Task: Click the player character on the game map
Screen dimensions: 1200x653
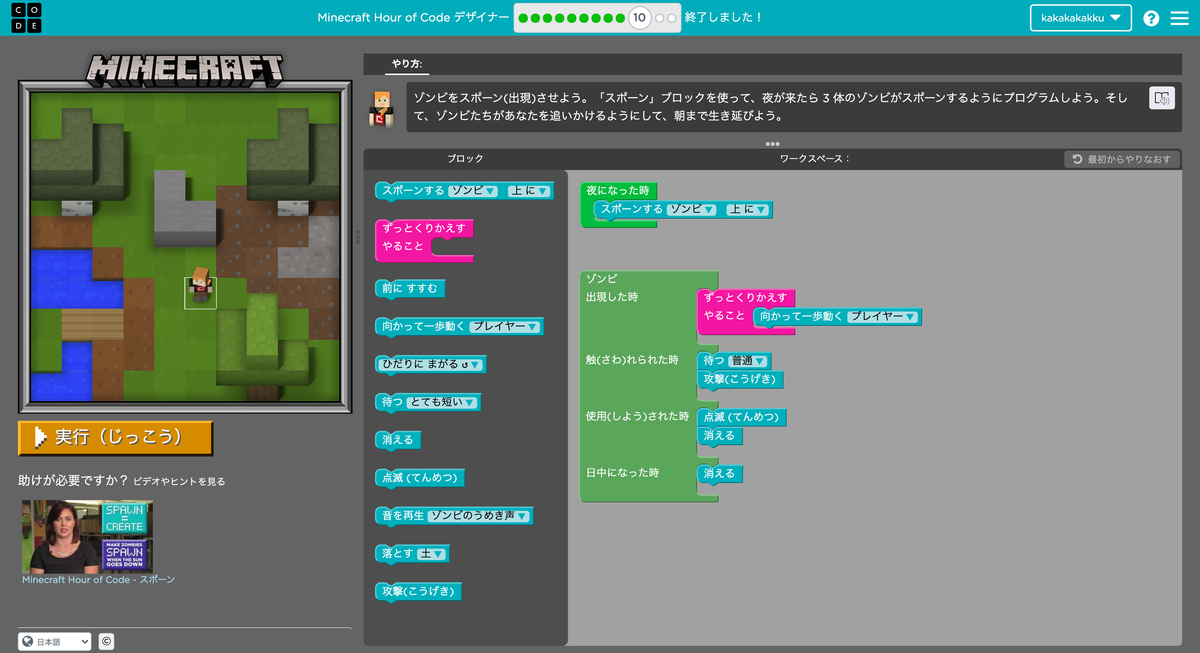Action: [x=200, y=287]
